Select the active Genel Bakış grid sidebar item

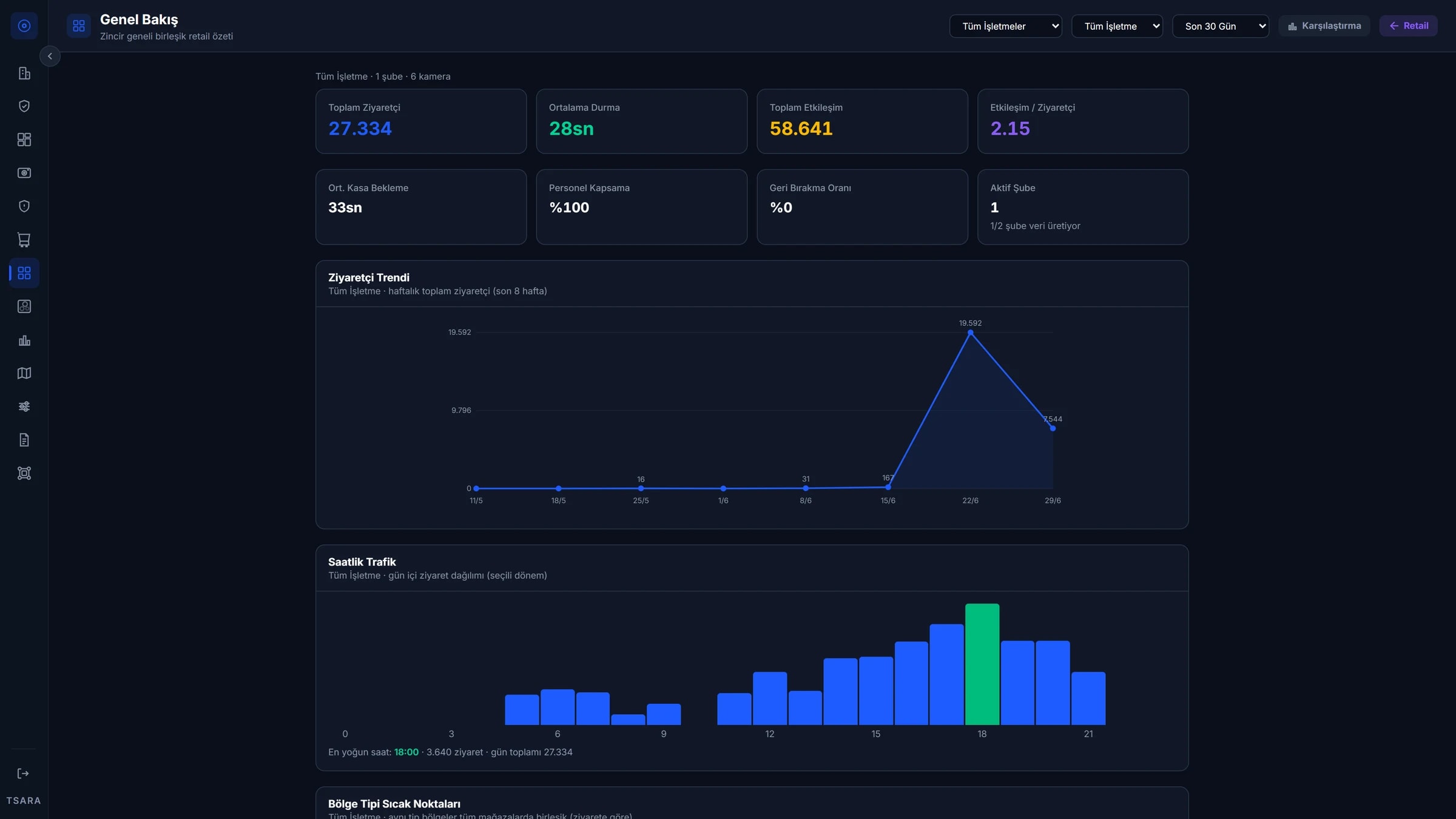pos(24,273)
